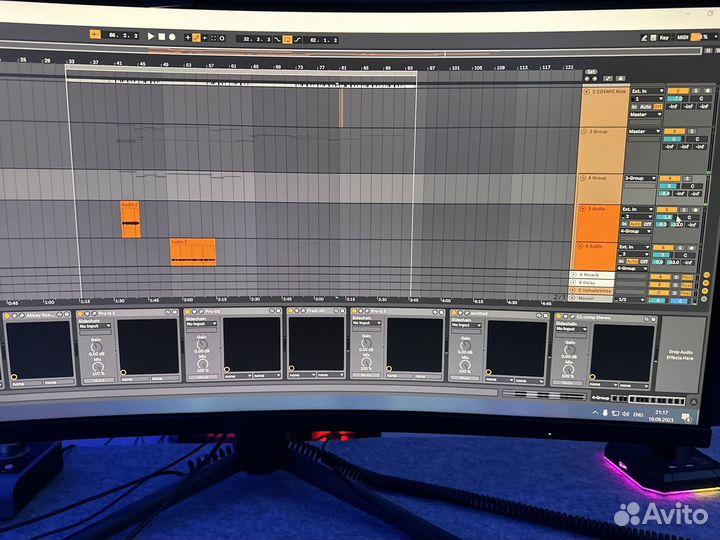Click the device activator on C1 comp Stereo
The image size is (720, 540).
pyautogui.click(x=560, y=316)
